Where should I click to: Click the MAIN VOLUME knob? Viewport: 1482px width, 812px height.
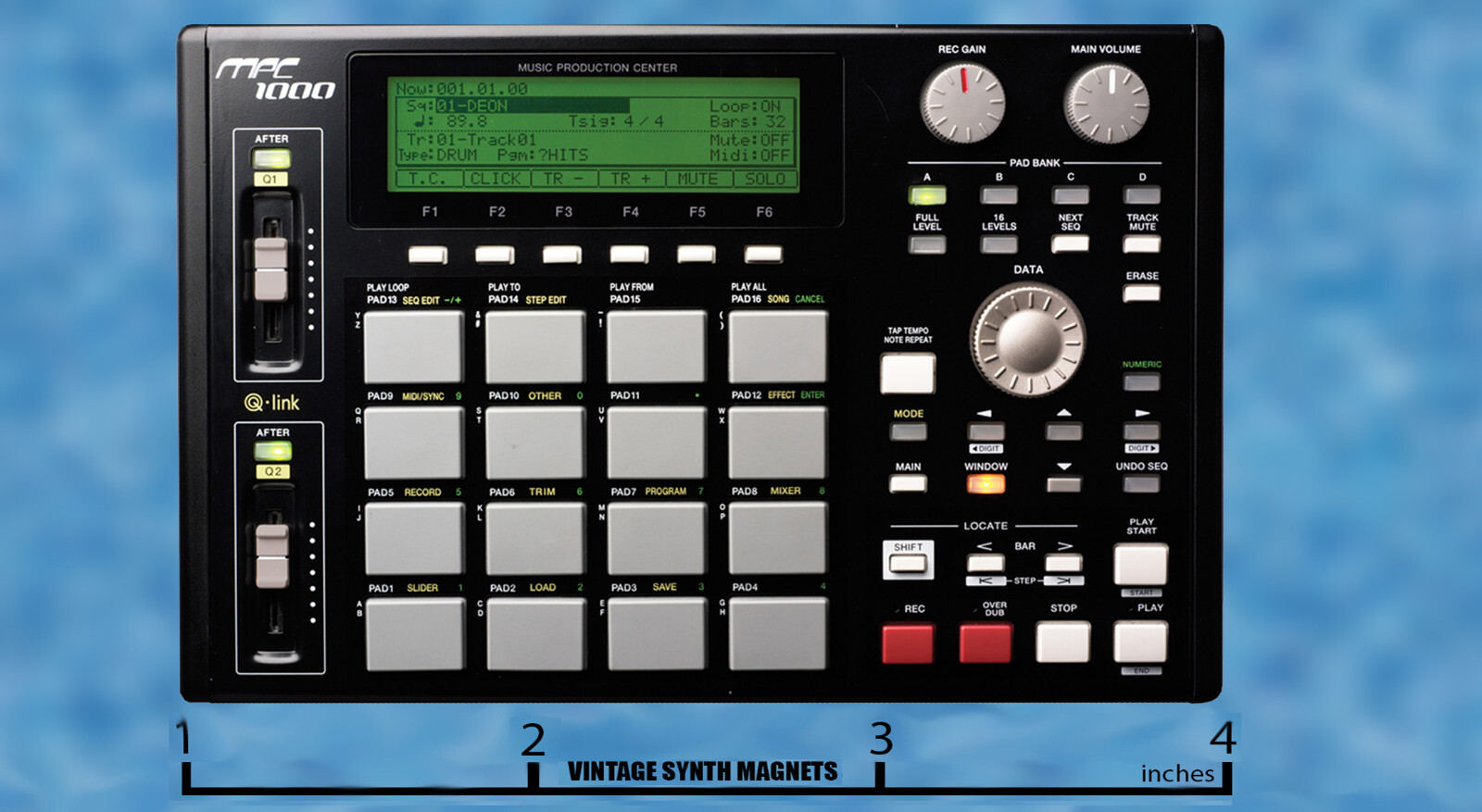1106,103
